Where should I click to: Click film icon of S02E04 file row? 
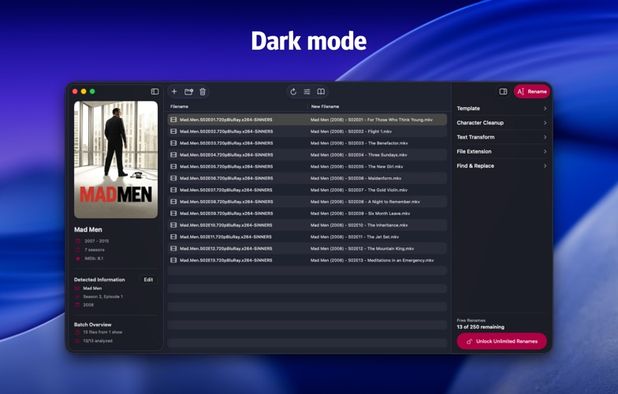click(x=173, y=155)
